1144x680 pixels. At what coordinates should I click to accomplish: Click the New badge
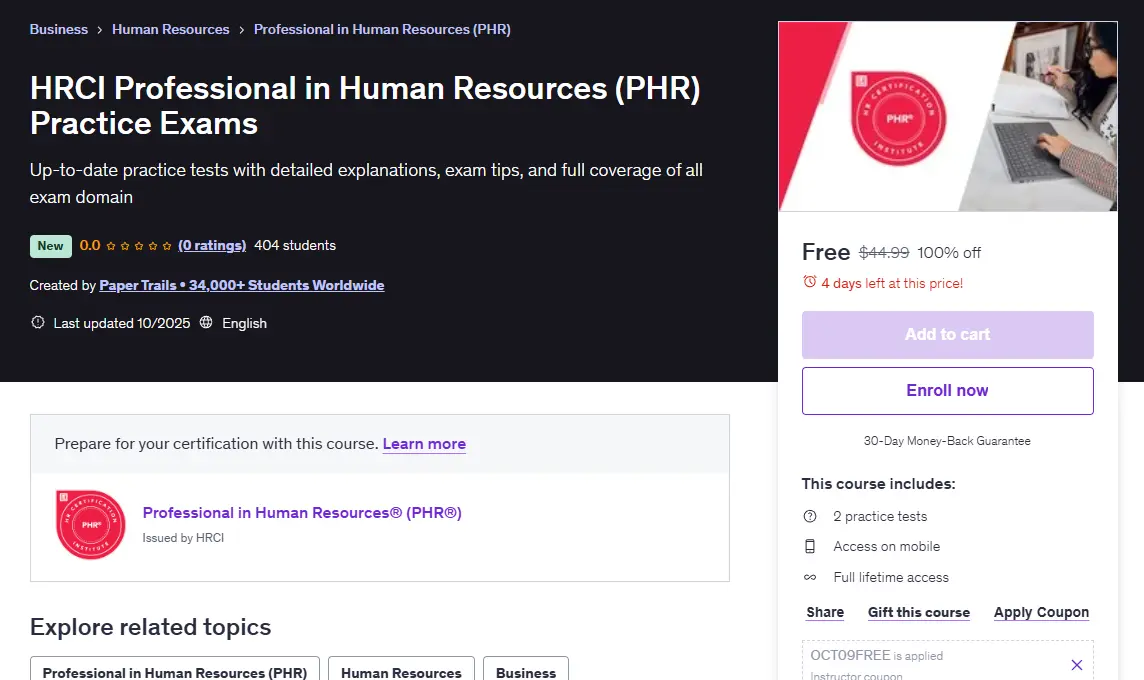pos(50,246)
